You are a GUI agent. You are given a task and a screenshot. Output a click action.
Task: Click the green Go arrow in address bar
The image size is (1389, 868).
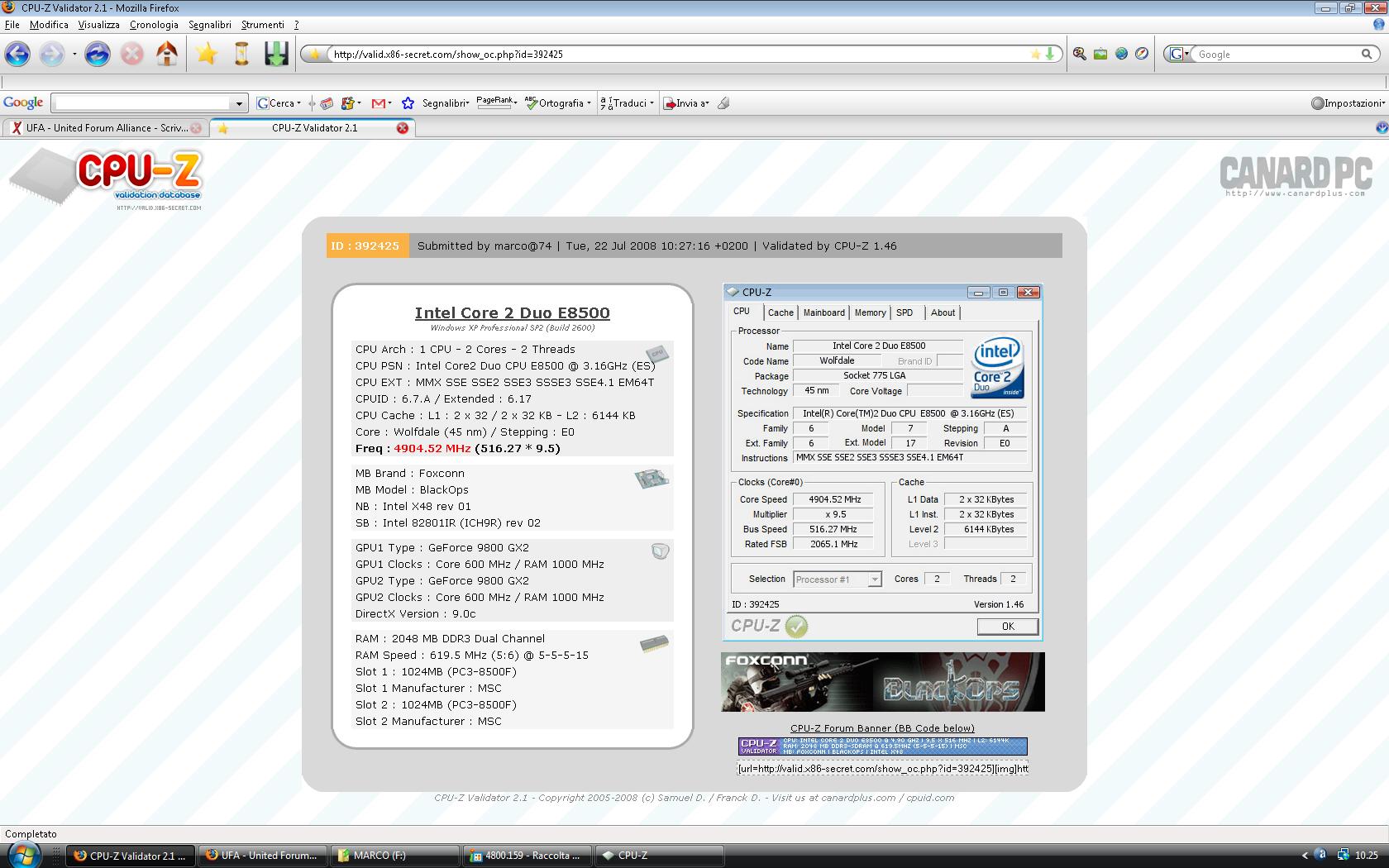pyautogui.click(x=1050, y=55)
